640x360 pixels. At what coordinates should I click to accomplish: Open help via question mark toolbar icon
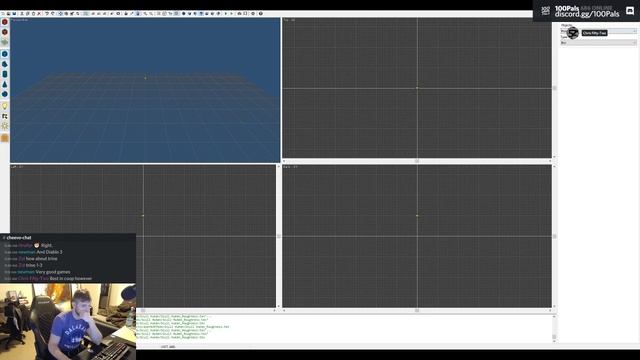tap(260, 13)
